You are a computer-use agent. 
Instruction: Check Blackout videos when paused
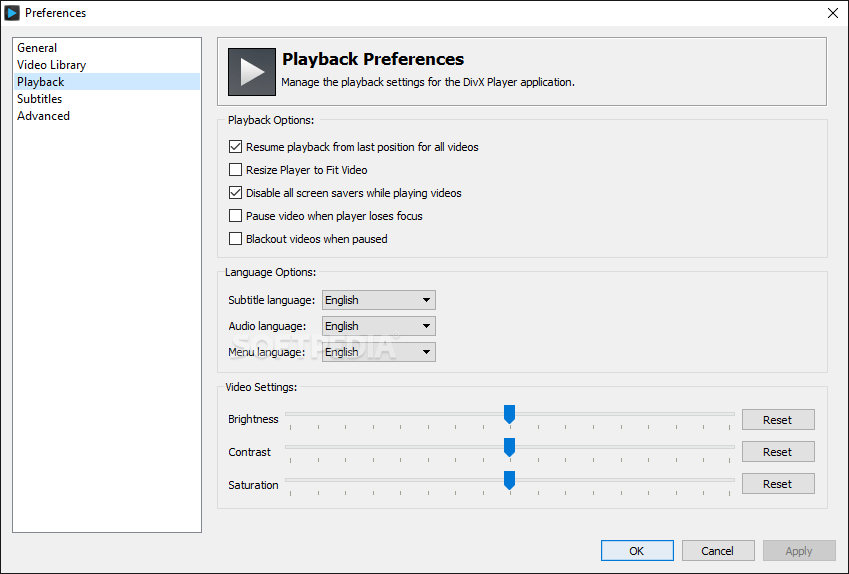235,239
